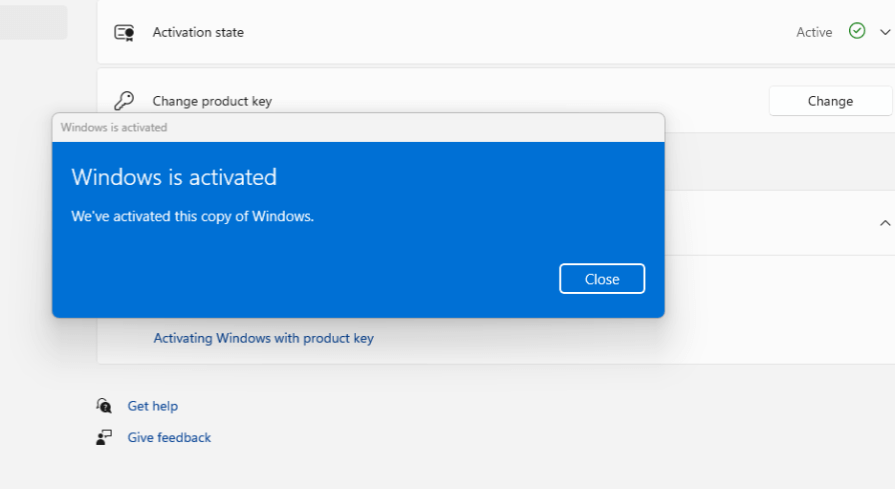
Task: Collapse the section using the up chevron
Action: pyautogui.click(x=884, y=223)
